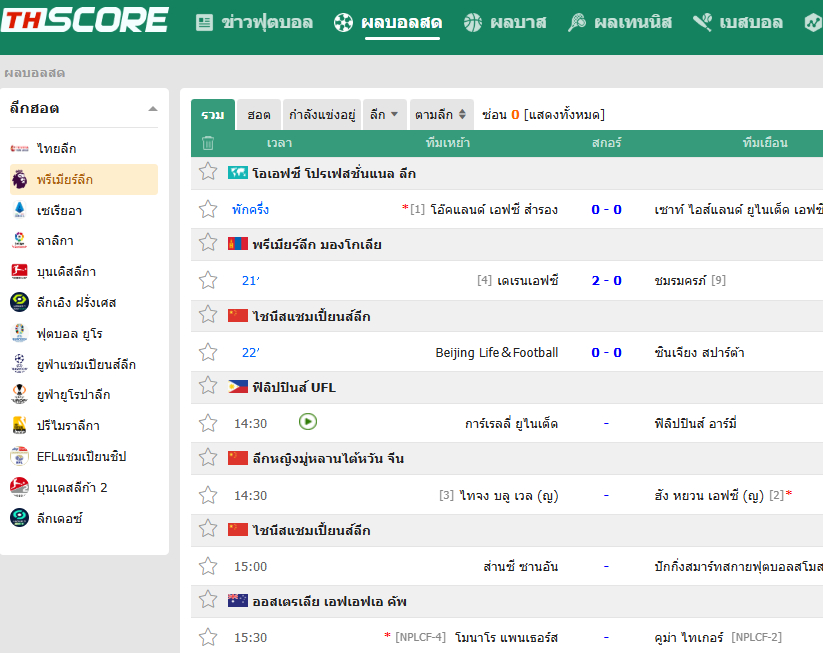Star the 15:30 โมนาโร แพนเธอร์ส match

click(x=208, y=637)
